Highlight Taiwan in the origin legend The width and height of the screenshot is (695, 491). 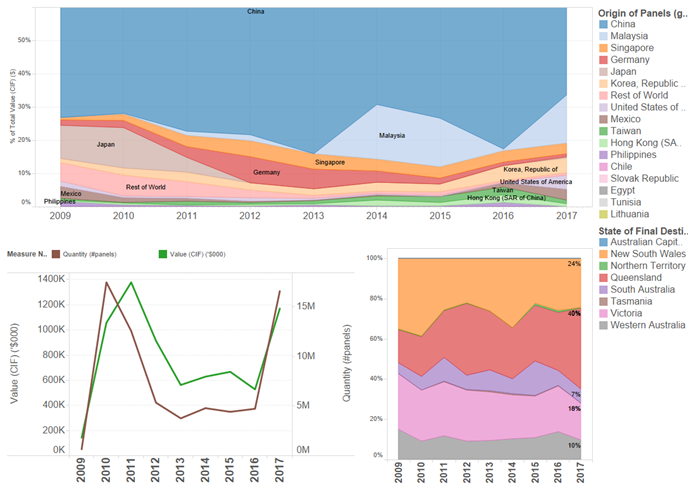[625, 132]
